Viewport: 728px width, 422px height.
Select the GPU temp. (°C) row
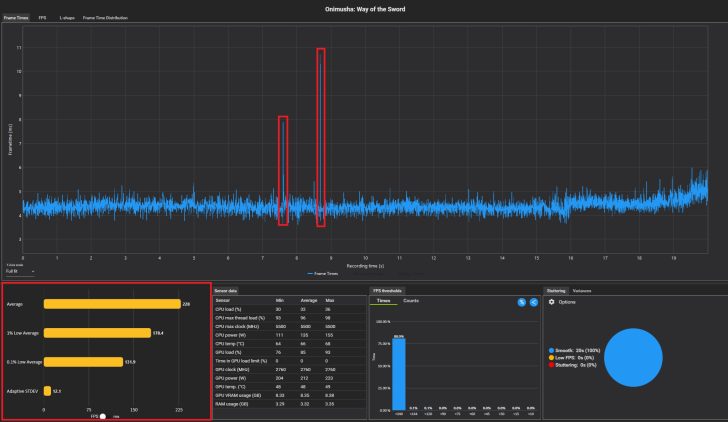click(290, 387)
